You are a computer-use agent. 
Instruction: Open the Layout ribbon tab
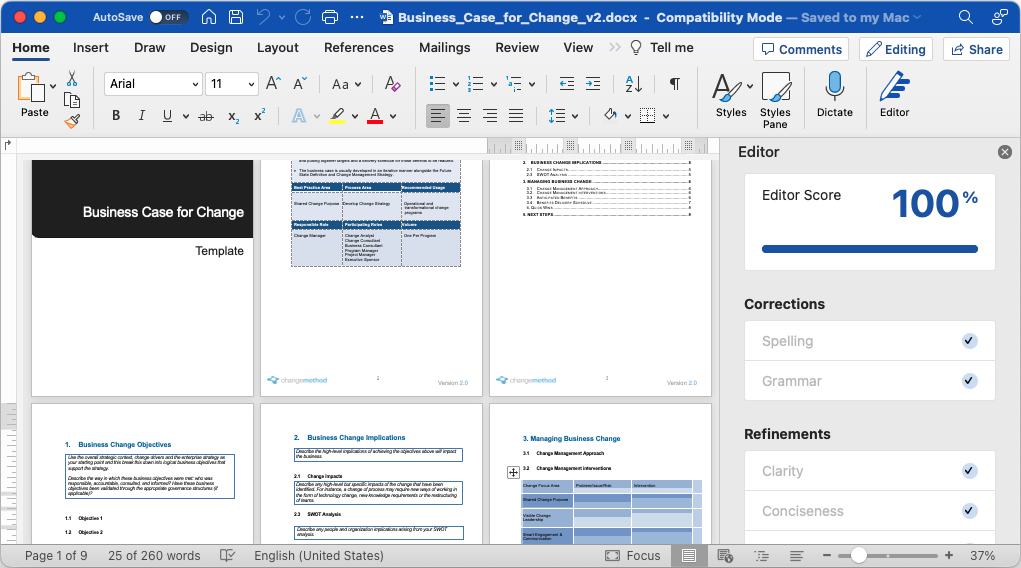point(277,47)
